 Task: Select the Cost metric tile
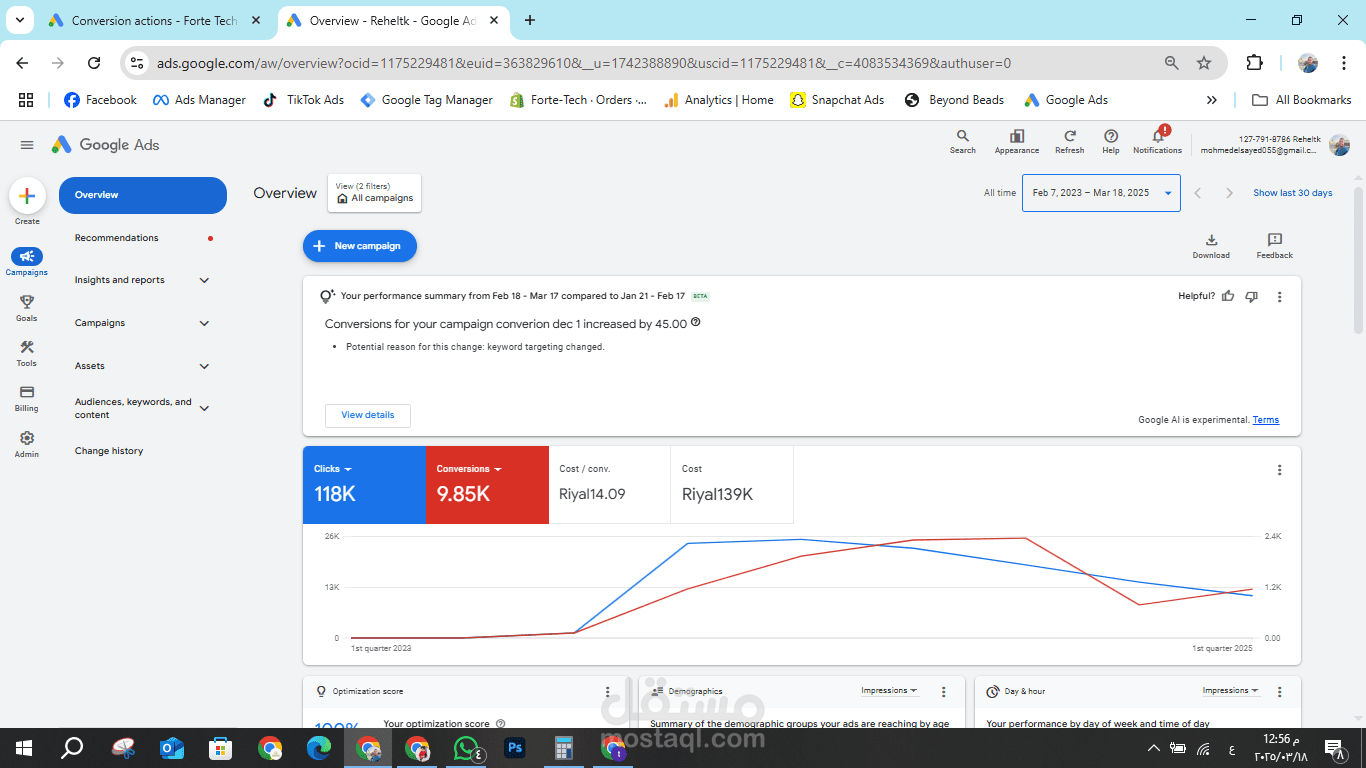(732, 485)
